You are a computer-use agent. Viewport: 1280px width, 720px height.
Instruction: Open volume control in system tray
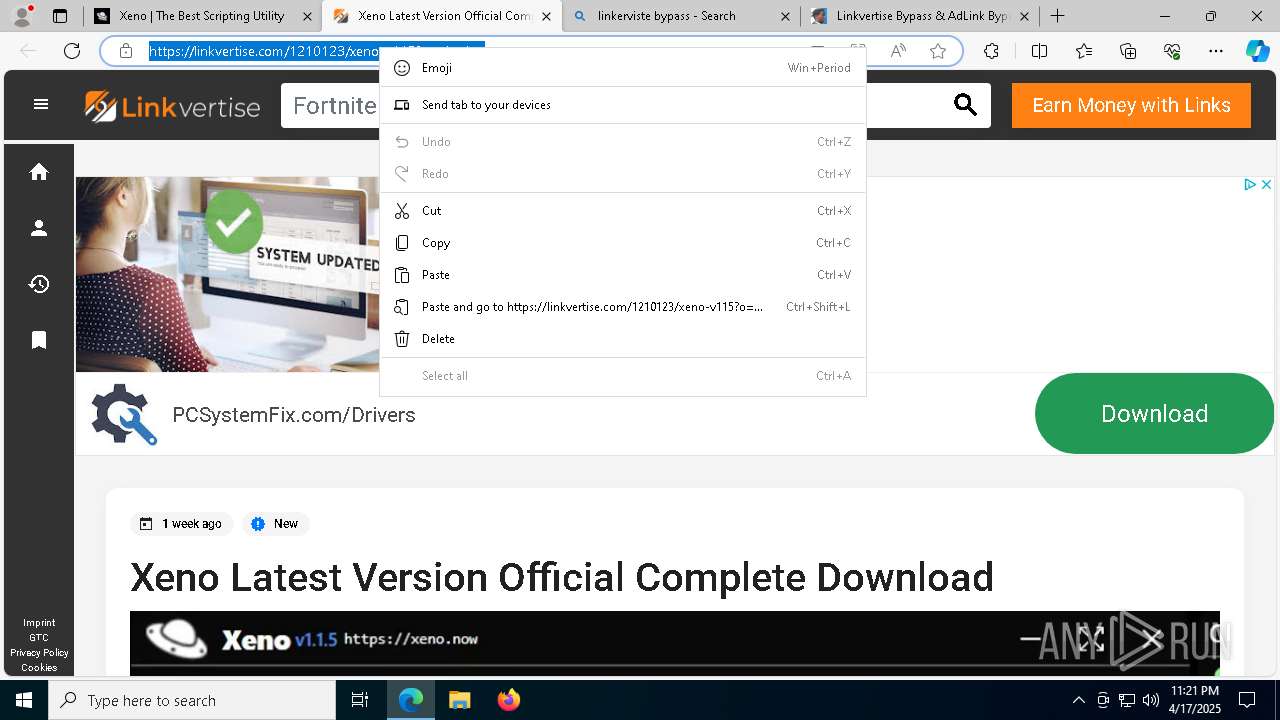point(1150,700)
